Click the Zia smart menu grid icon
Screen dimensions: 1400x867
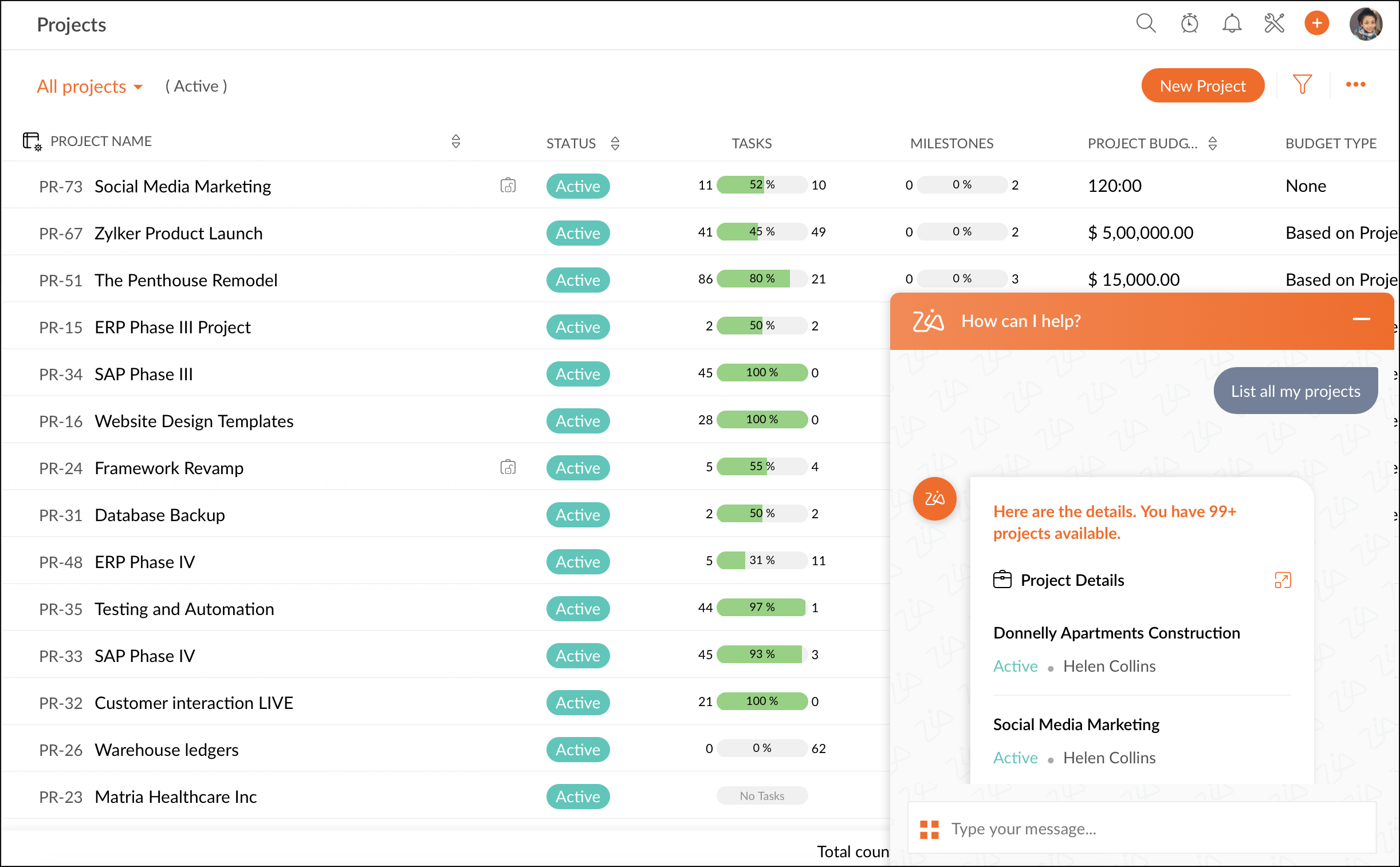coord(929,829)
